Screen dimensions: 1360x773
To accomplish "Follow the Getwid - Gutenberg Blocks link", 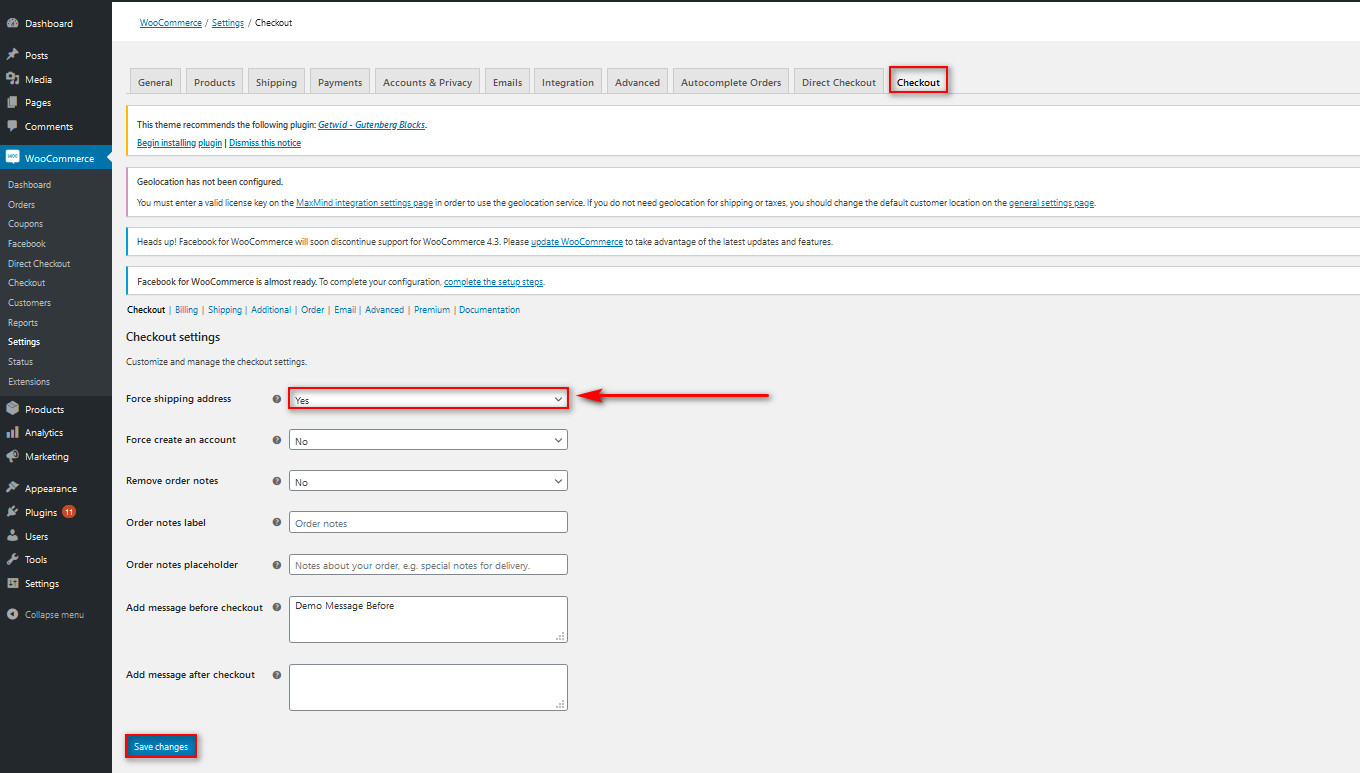I will 372,125.
